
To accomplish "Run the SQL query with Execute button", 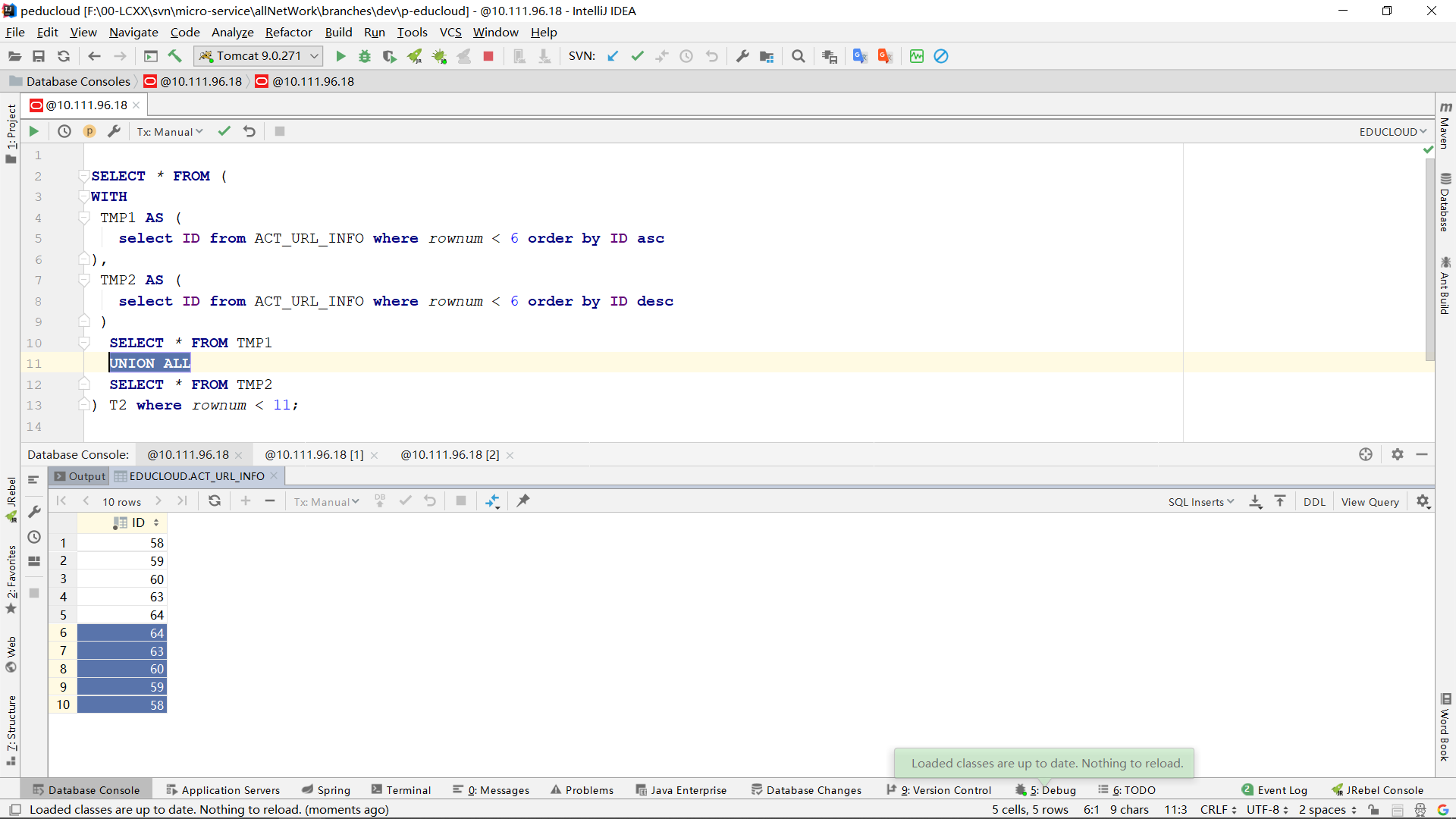I will point(33,131).
